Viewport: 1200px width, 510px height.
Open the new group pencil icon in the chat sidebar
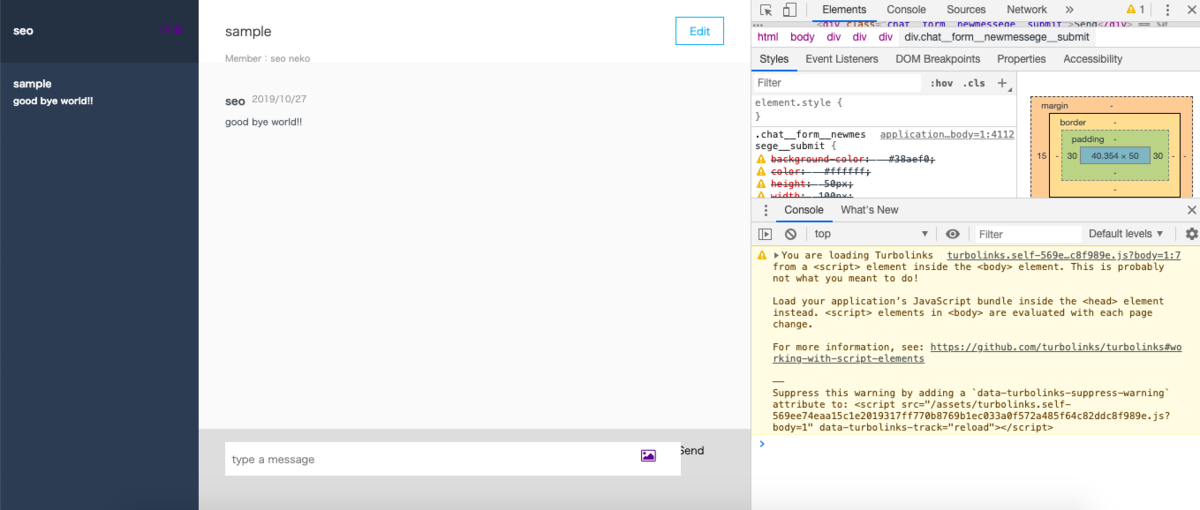pos(165,29)
